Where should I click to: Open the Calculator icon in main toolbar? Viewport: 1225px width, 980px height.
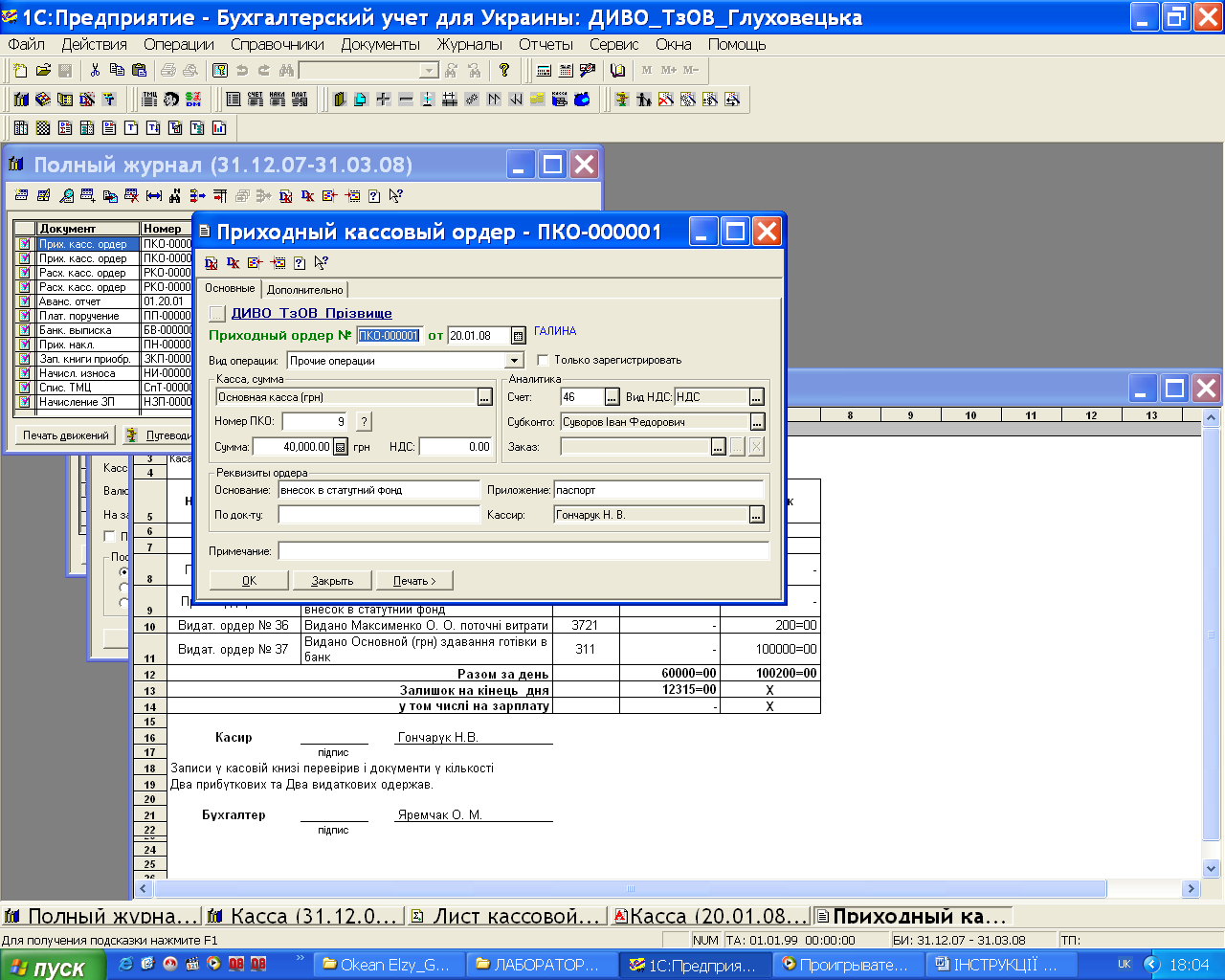544,71
